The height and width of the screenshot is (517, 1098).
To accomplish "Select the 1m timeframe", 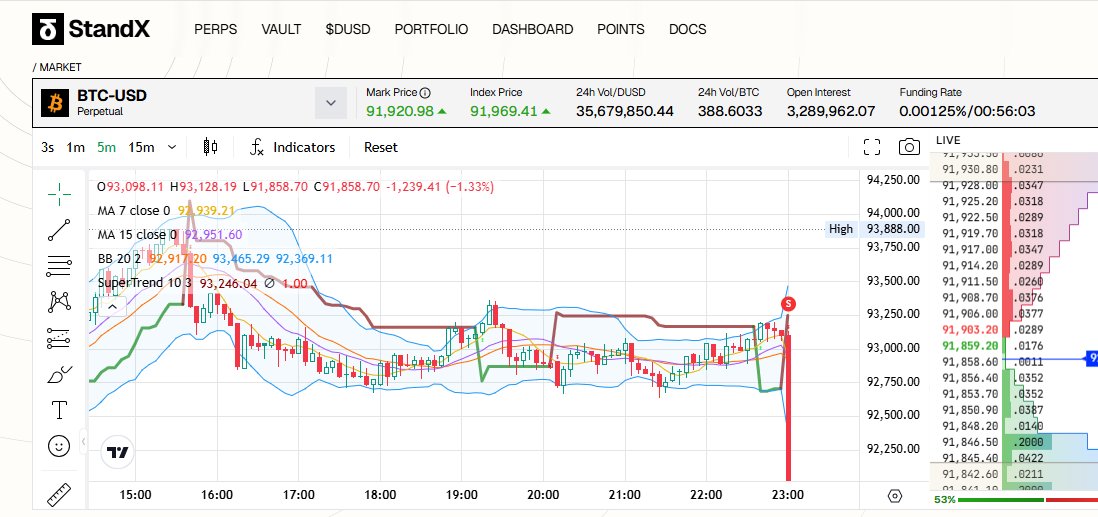I will (76, 147).
